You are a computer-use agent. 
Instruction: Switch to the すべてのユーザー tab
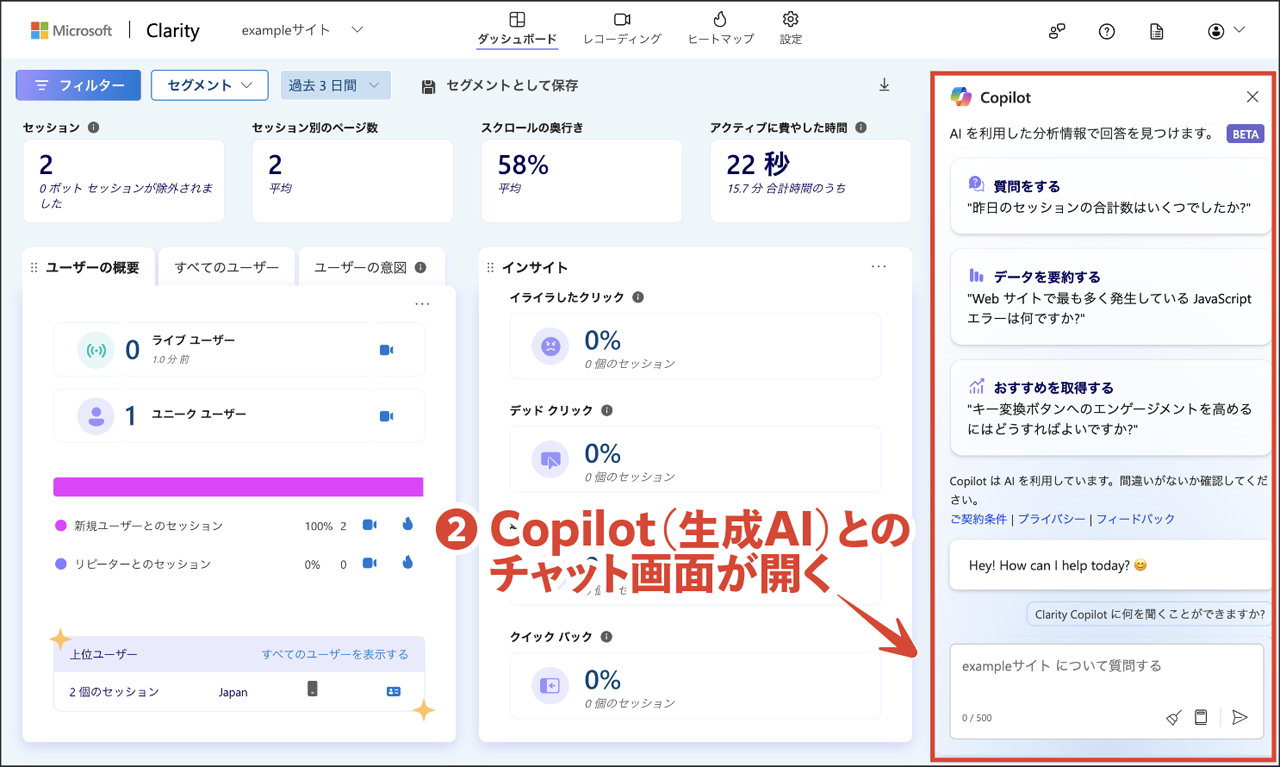coord(227,267)
